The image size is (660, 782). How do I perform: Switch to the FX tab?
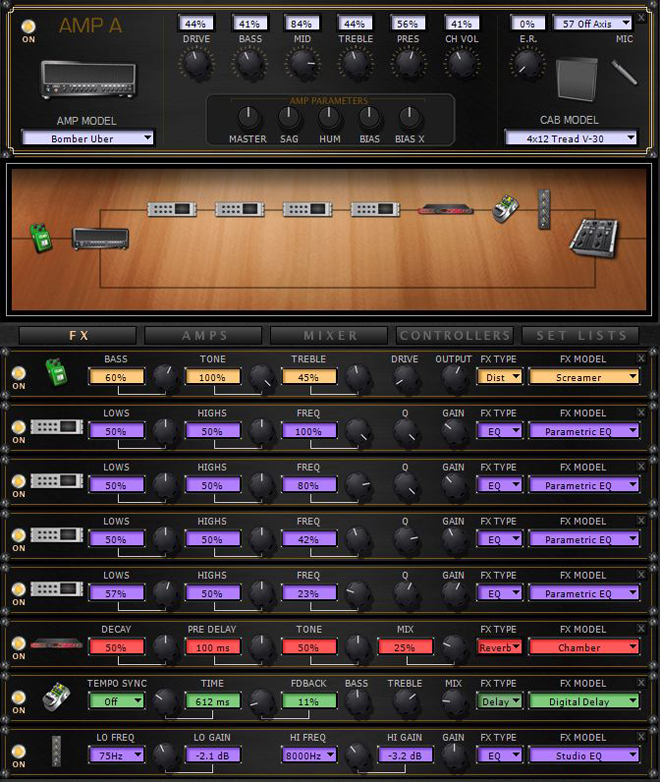click(78, 335)
